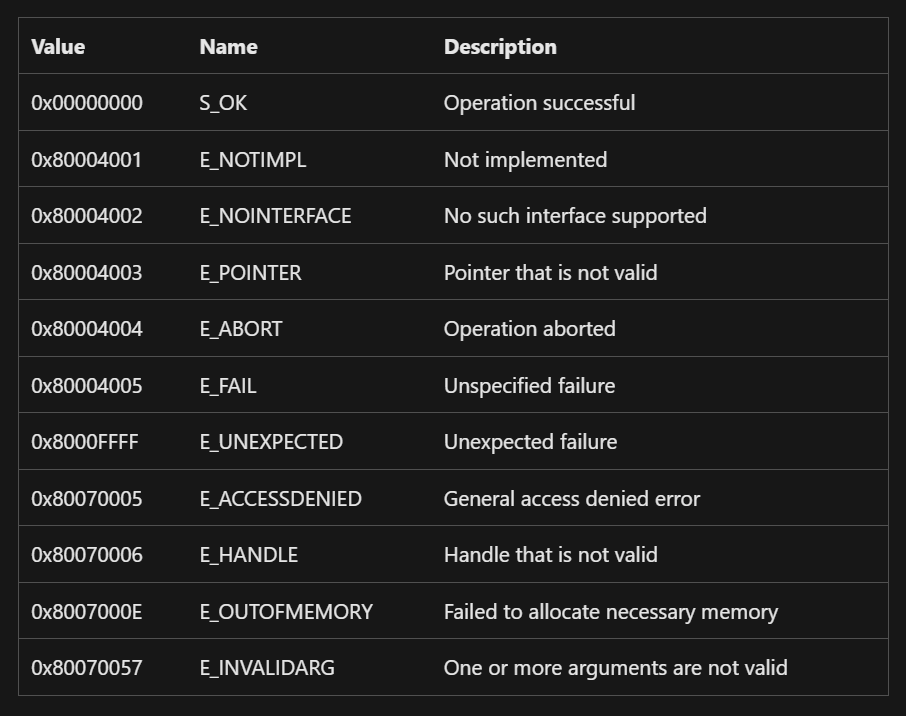The height and width of the screenshot is (716, 906).
Task: Click "Handle that is not valid" description
Action: tap(550, 555)
